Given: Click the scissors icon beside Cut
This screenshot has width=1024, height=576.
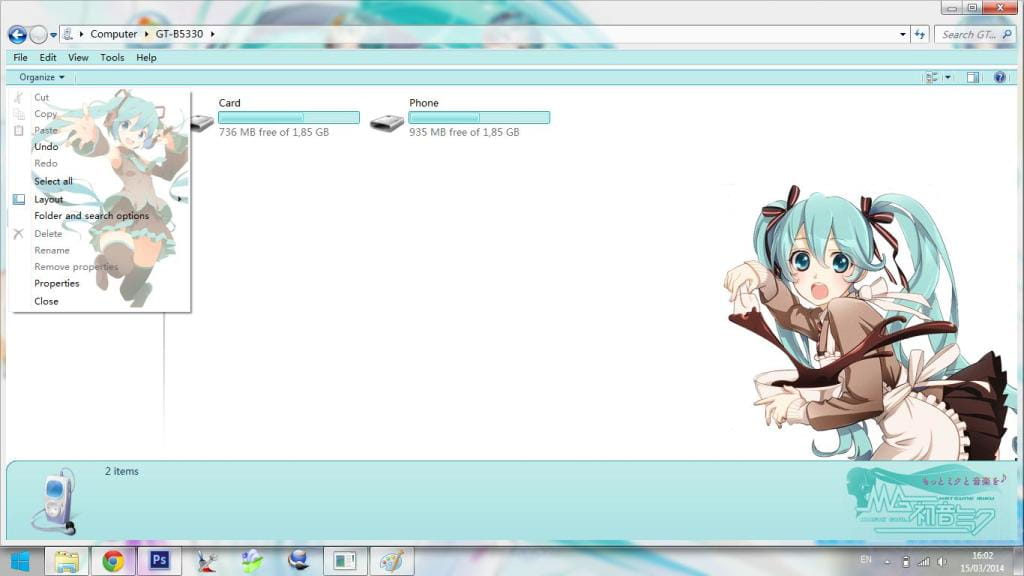Looking at the screenshot, I should click(19, 97).
